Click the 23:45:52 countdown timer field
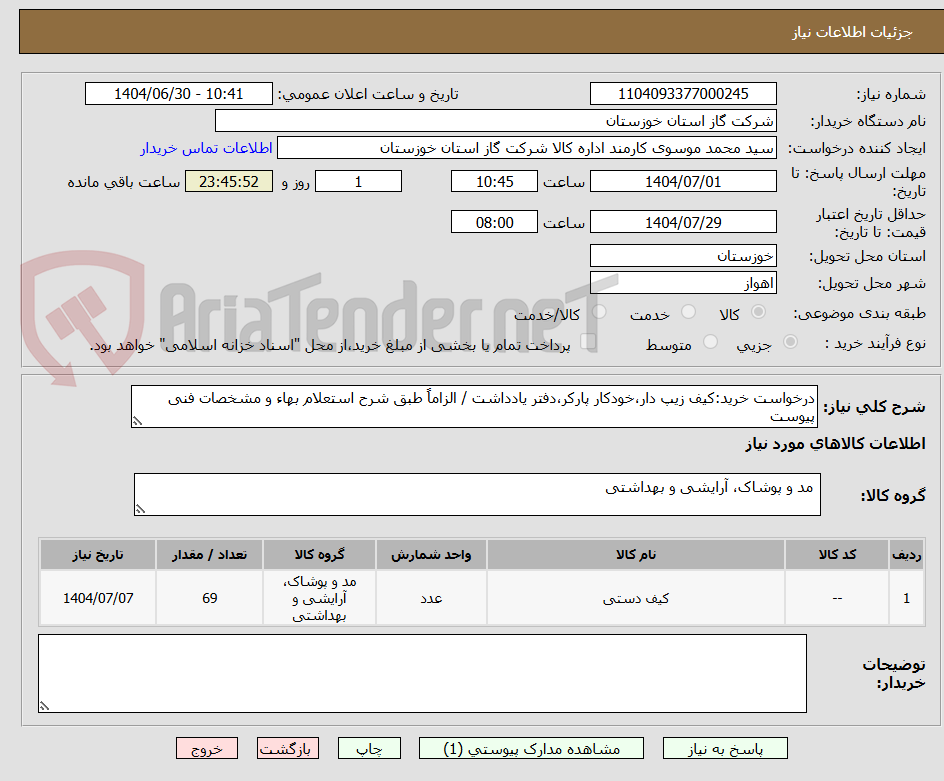Screen dimensions: 944x781 (x=228, y=181)
